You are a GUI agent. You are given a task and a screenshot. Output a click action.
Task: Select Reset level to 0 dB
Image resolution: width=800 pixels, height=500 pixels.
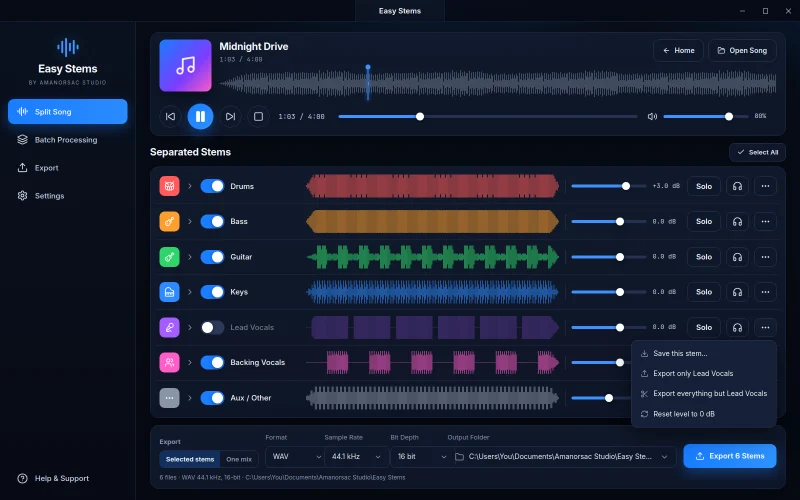[x=704, y=414]
